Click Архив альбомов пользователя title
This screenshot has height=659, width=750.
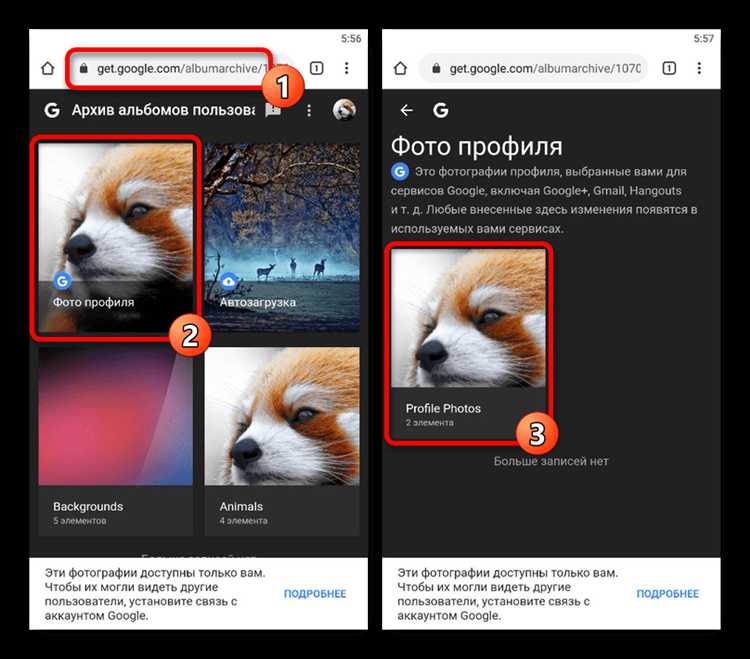click(164, 110)
